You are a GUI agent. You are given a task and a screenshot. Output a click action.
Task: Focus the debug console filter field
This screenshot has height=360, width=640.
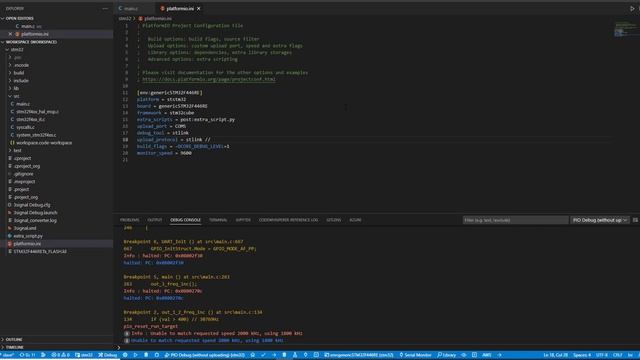point(516,220)
